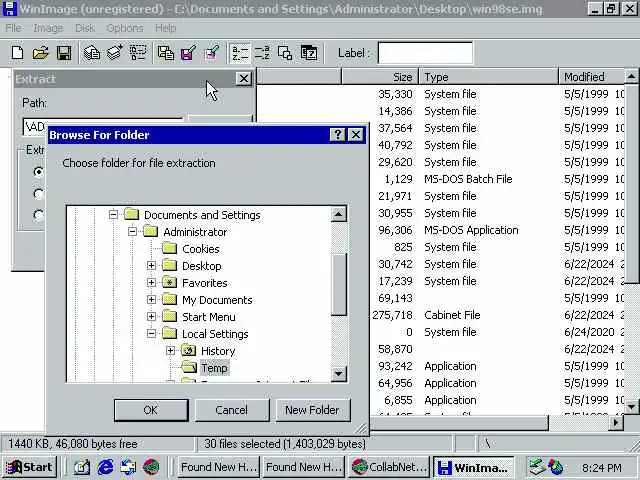
Task: Click the New image toolbar icon
Action: 18,53
